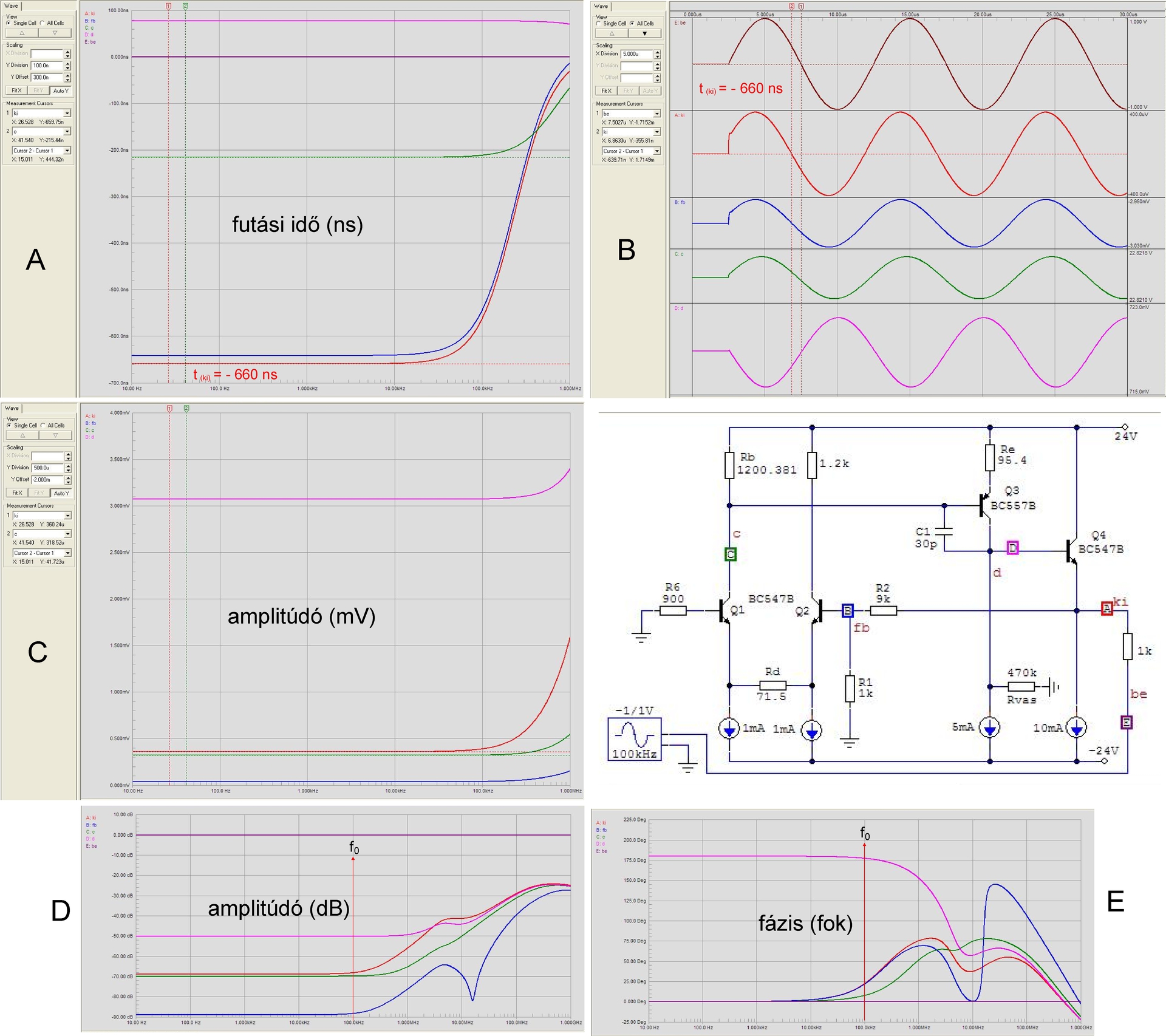Viewport: 1166px width, 1036px height.
Task: Click the red A probe marker at ki
Action: 1107,608
